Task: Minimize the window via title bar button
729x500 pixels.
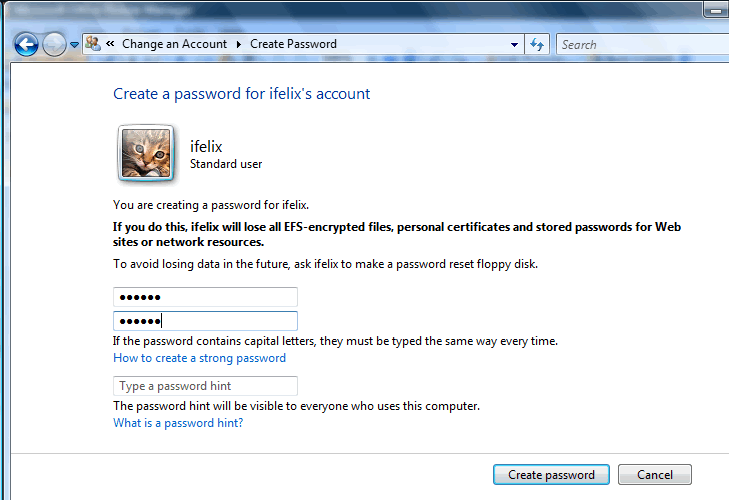Action: click(714, 9)
